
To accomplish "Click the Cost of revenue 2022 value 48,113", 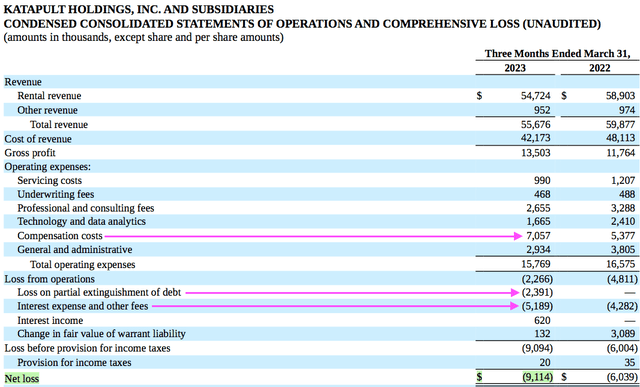I will pos(620,139).
